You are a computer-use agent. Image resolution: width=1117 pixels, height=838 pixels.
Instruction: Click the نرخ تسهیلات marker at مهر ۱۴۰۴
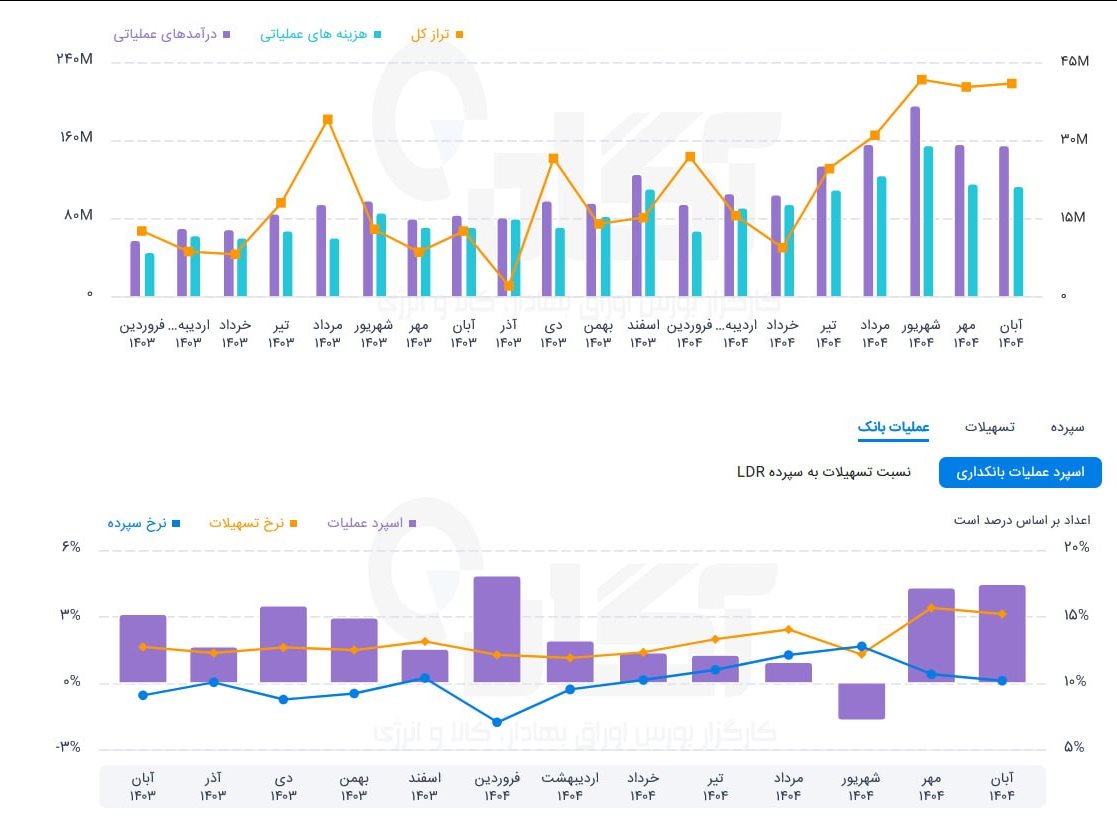pos(931,608)
